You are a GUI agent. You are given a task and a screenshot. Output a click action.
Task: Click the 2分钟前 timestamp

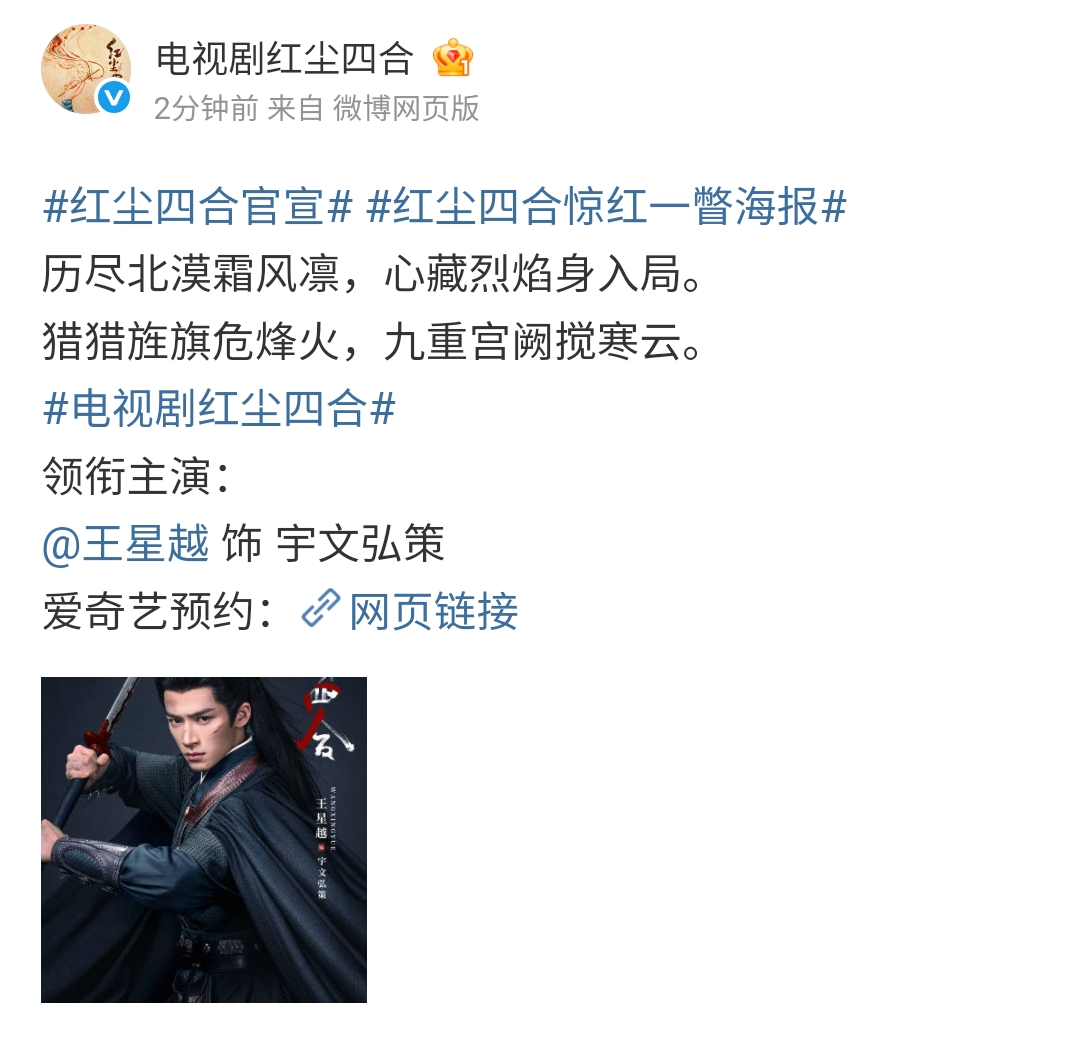[x=206, y=108]
